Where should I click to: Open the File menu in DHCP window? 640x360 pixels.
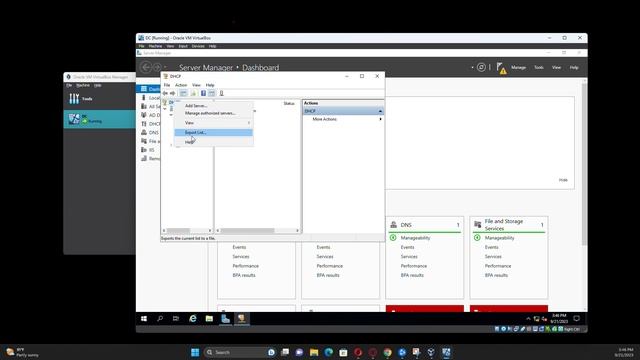pyautogui.click(x=167, y=85)
